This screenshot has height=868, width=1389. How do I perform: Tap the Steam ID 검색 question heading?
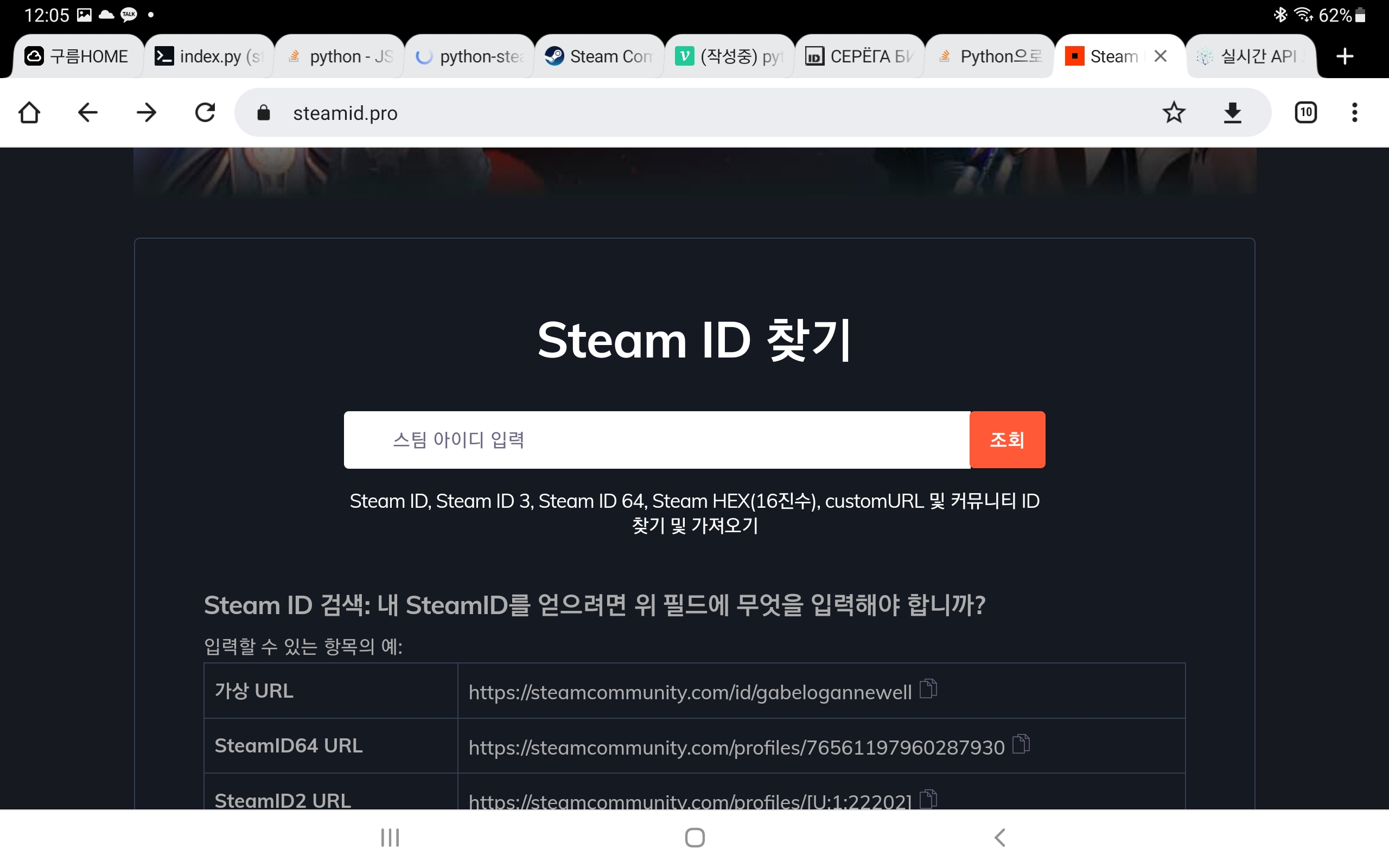tap(595, 605)
